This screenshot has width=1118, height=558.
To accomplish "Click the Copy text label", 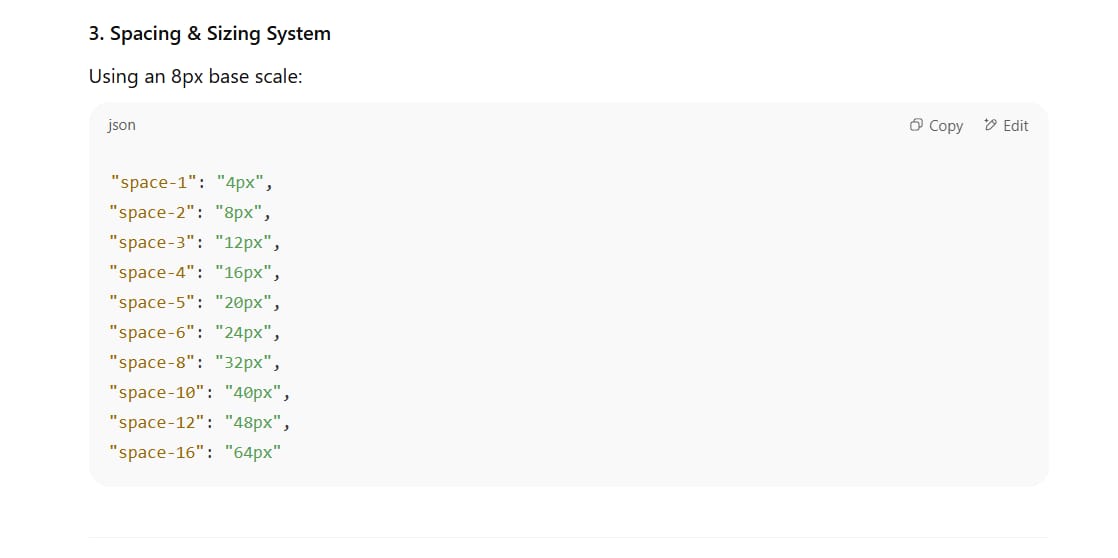I will 946,126.
